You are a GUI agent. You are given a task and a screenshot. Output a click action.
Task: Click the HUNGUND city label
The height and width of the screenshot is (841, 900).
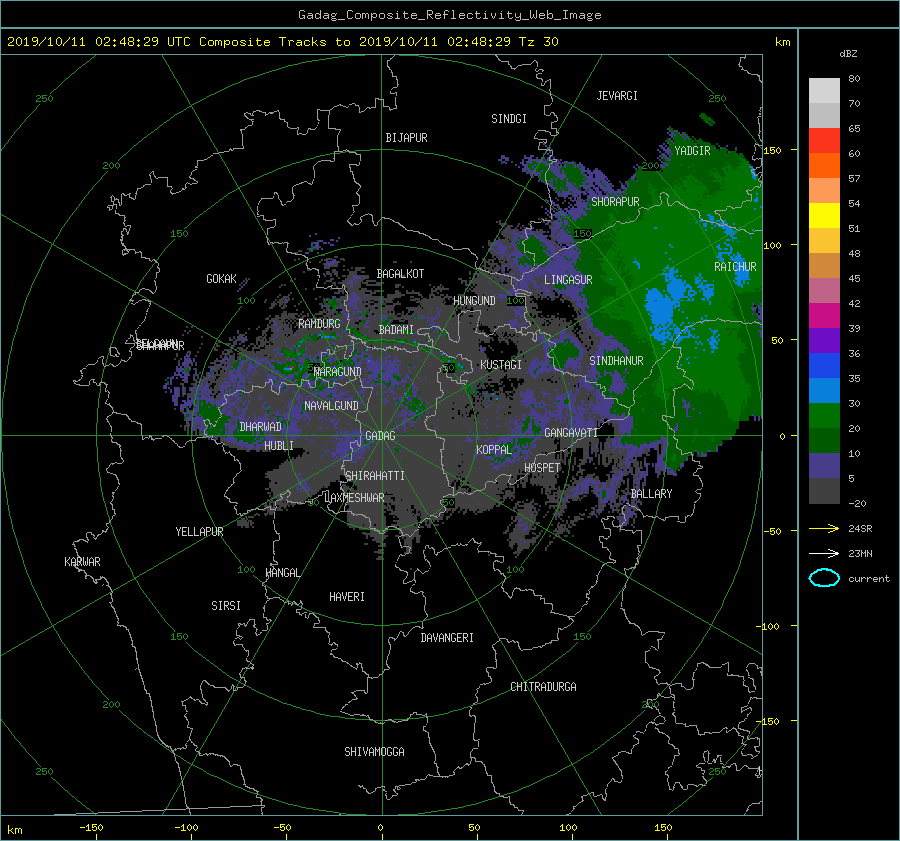point(474,301)
